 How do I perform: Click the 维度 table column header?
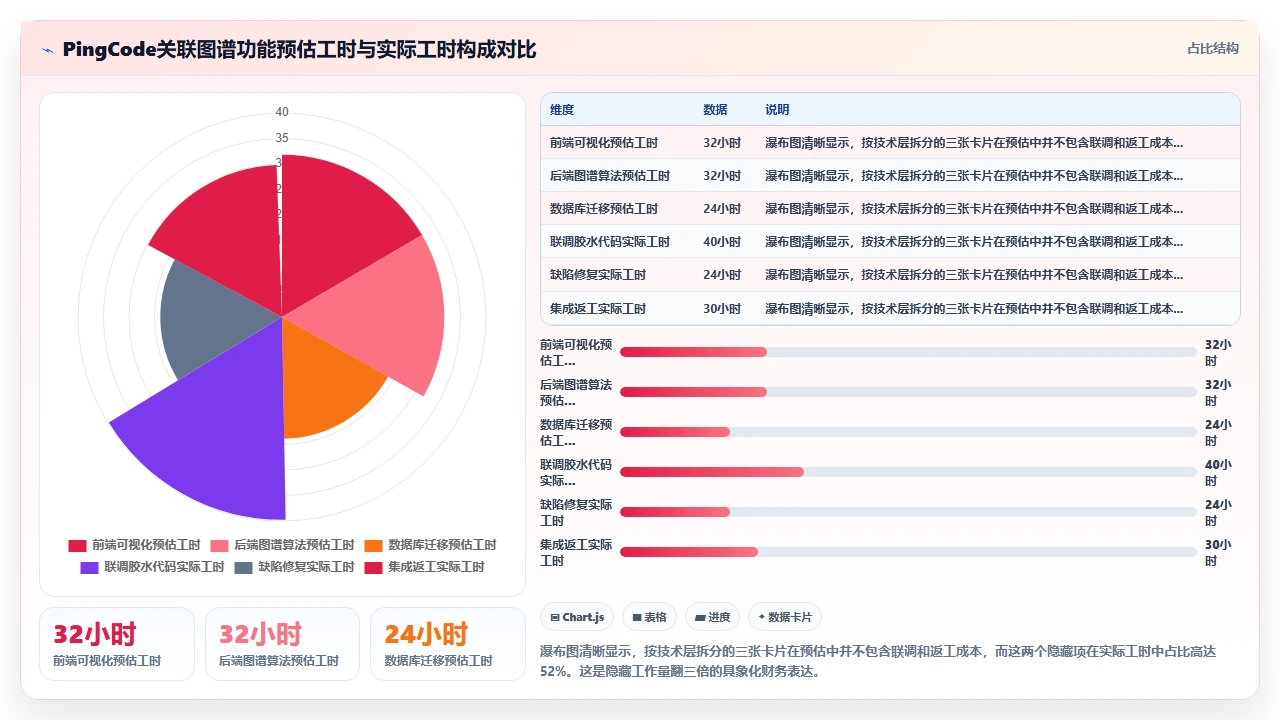pyautogui.click(x=562, y=110)
